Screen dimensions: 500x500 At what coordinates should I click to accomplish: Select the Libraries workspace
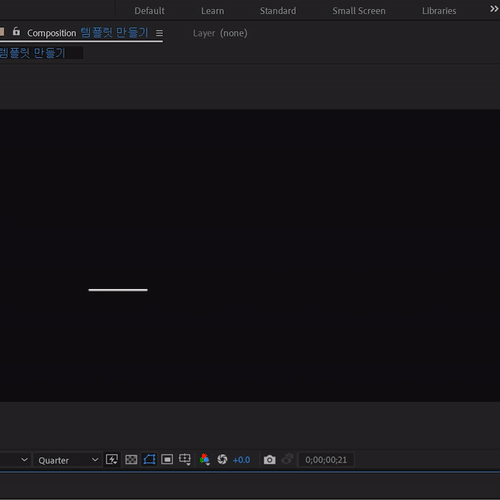click(439, 11)
